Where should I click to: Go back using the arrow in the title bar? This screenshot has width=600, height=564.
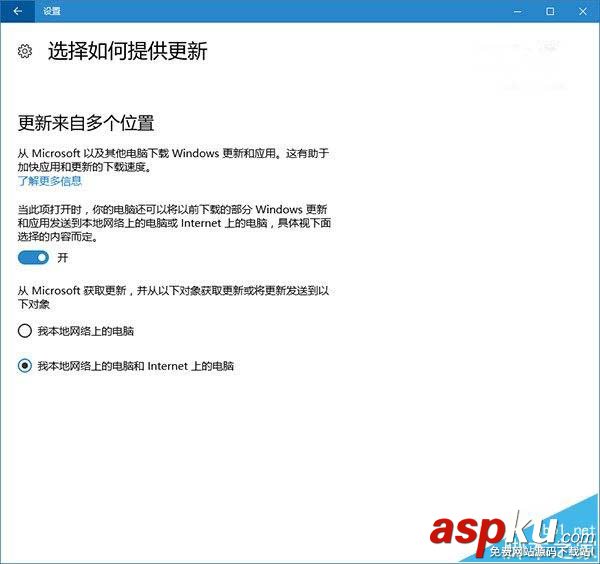(17, 11)
